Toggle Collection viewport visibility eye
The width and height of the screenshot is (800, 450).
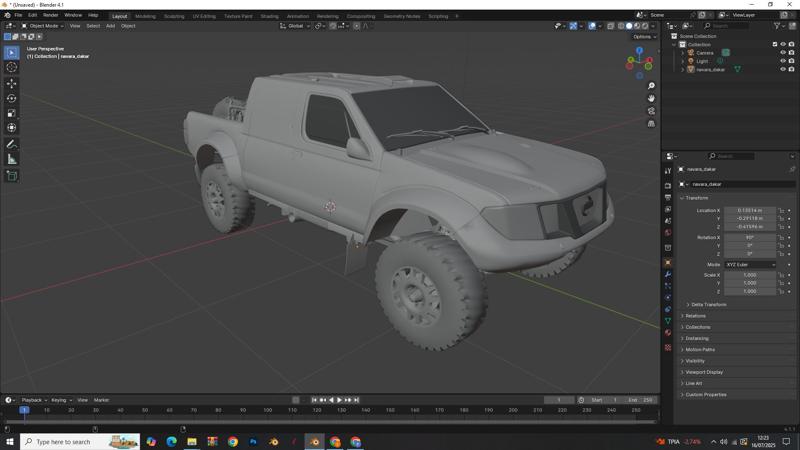(x=783, y=44)
